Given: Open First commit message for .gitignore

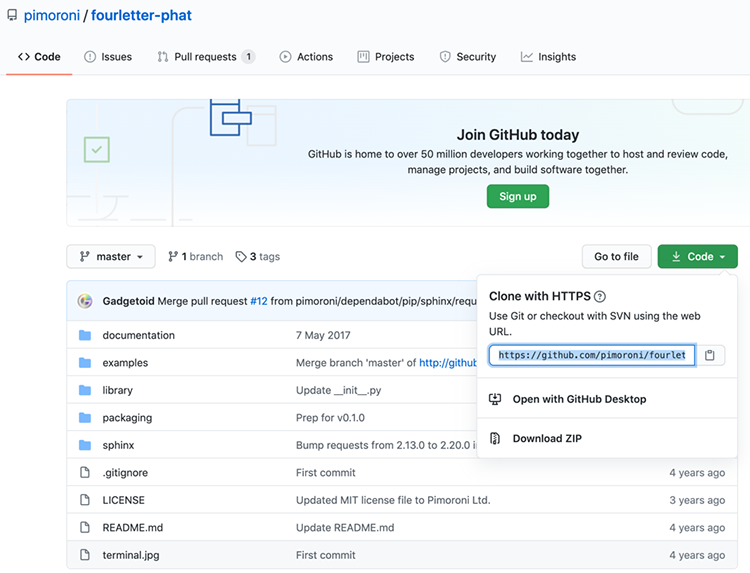Looking at the screenshot, I should click(x=326, y=473).
